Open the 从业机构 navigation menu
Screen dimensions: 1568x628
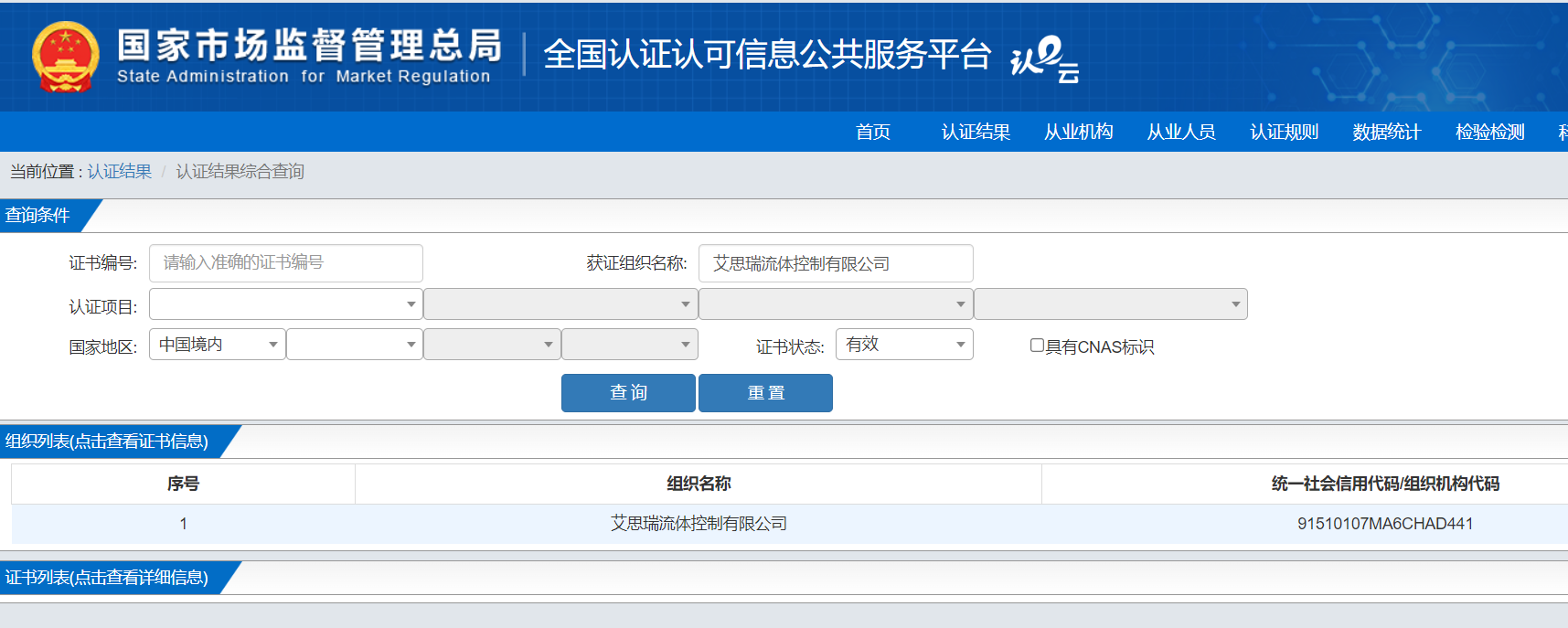[x=1079, y=132]
